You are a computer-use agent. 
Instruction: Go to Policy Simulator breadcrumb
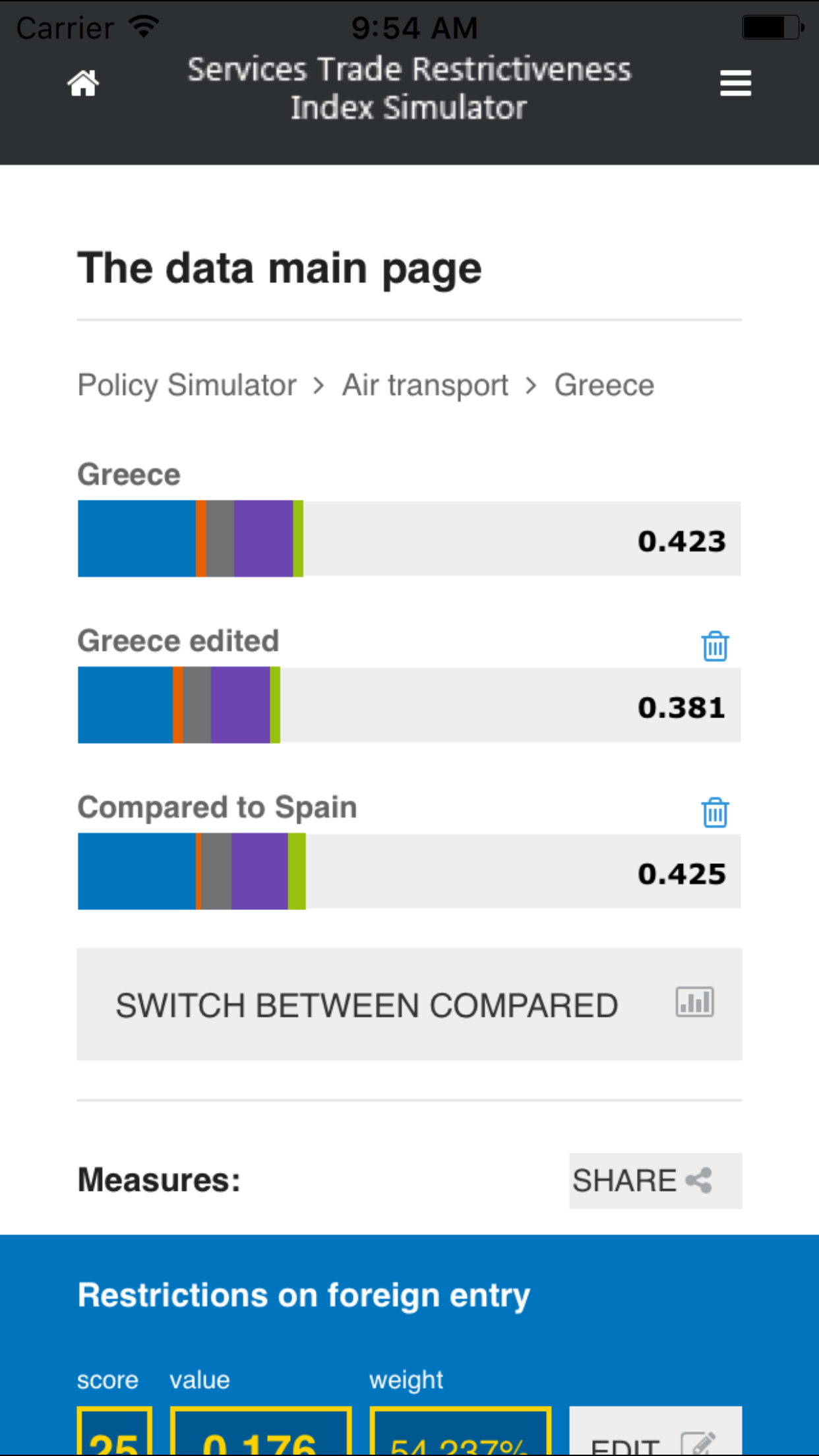pos(187,385)
